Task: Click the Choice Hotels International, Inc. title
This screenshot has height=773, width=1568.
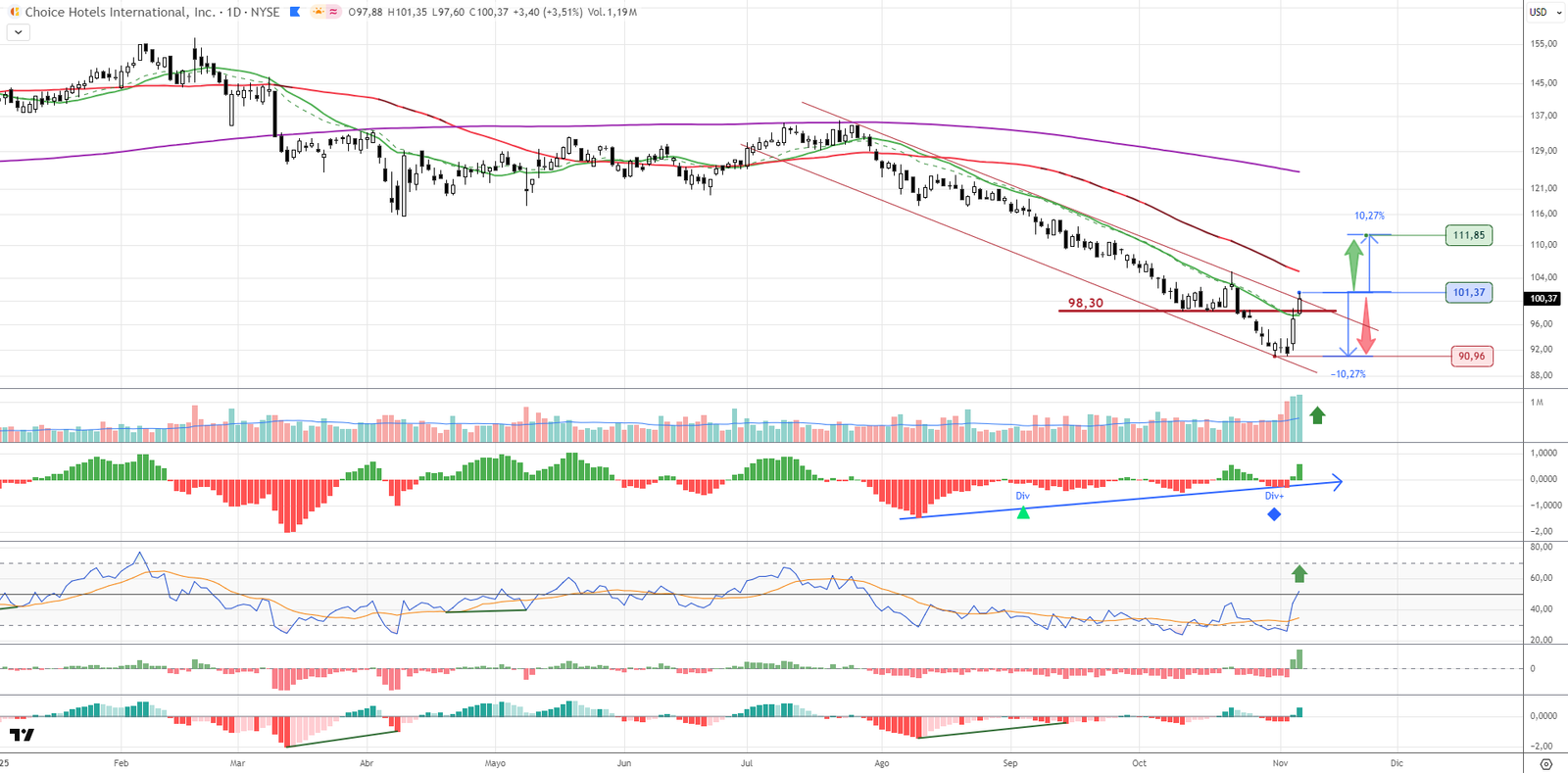Action: (x=120, y=12)
